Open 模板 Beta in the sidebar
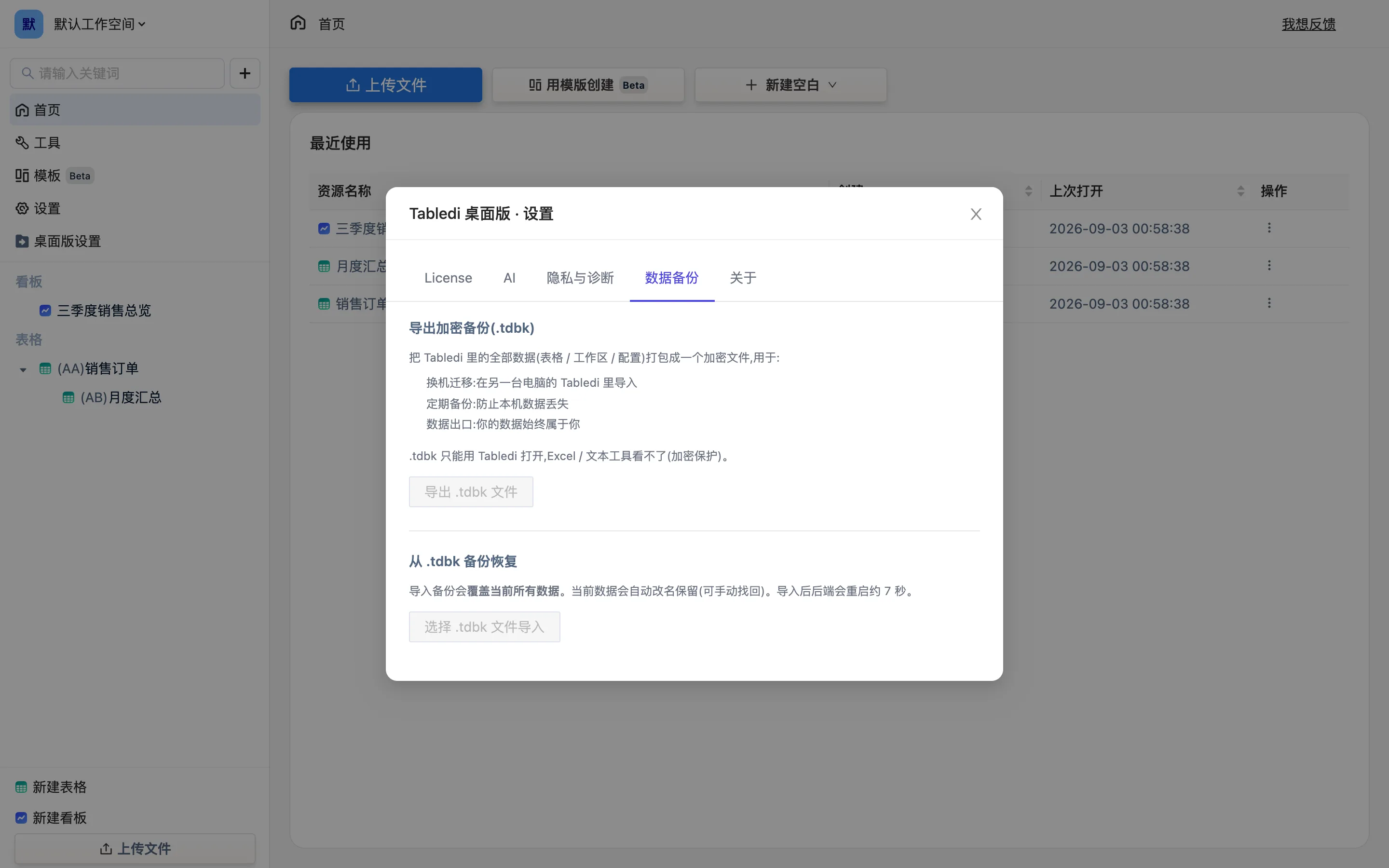Image resolution: width=1389 pixels, height=868 pixels. [135, 175]
